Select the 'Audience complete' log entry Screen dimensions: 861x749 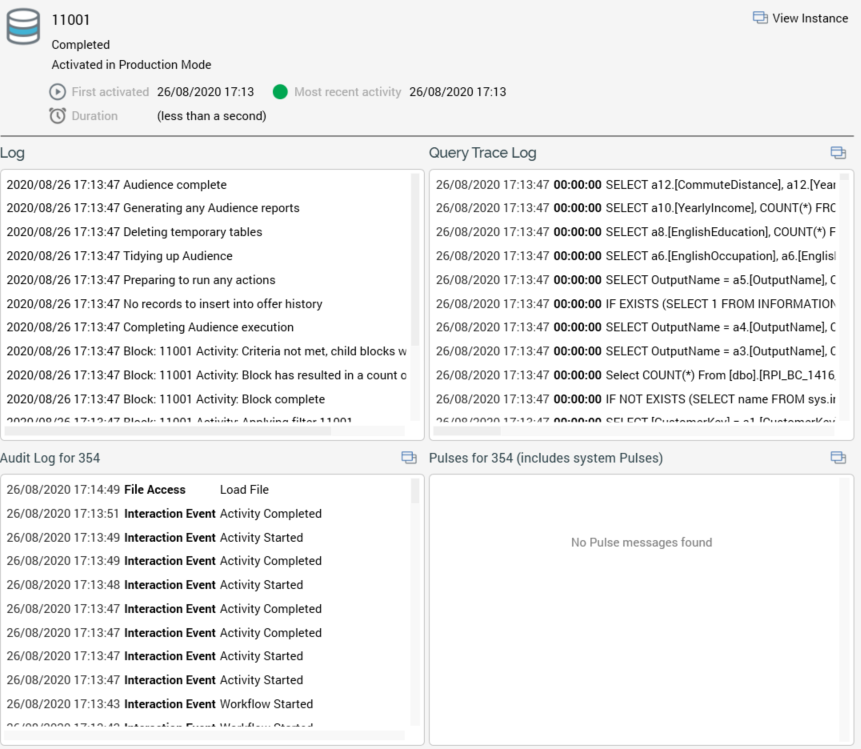coord(116,185)
